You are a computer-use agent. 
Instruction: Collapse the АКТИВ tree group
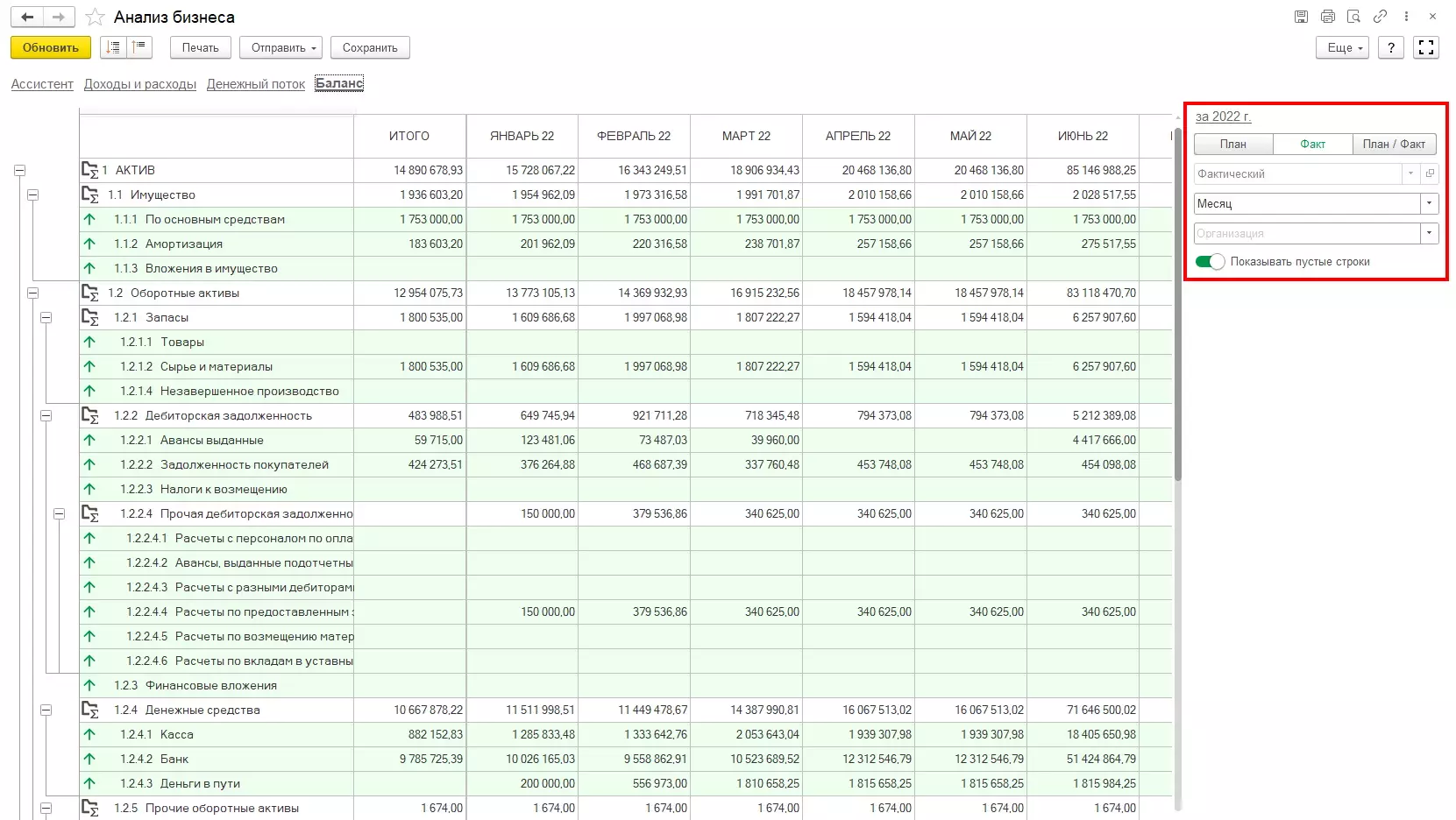pyautogui.click(x=19, y=170)
